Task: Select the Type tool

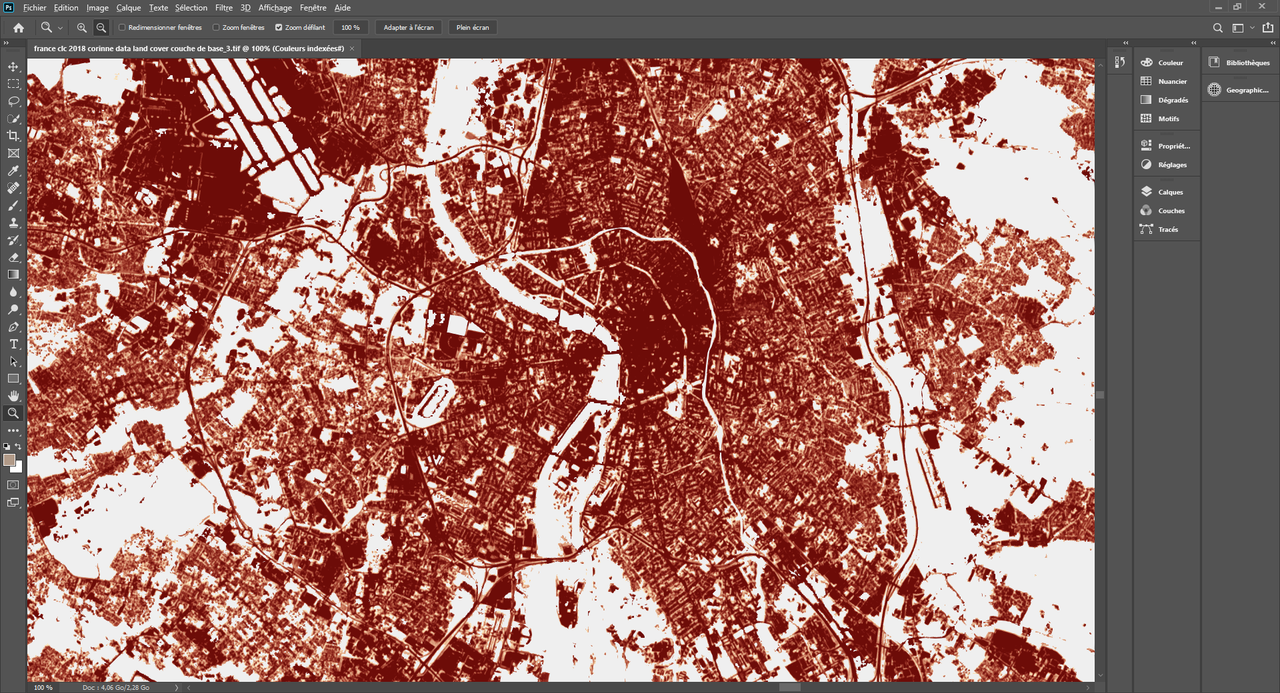Action: click(x=13, y=344)
